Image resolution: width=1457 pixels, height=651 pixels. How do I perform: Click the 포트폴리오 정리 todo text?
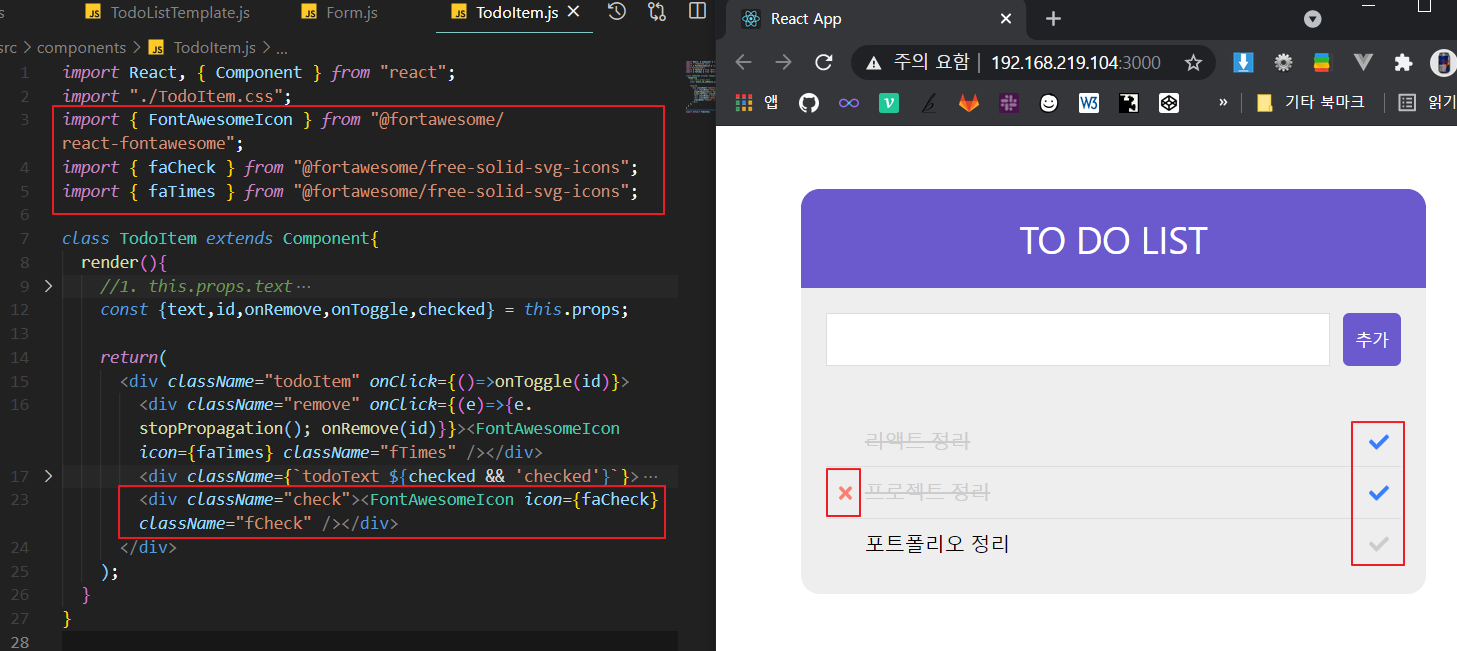pos(937,545)
